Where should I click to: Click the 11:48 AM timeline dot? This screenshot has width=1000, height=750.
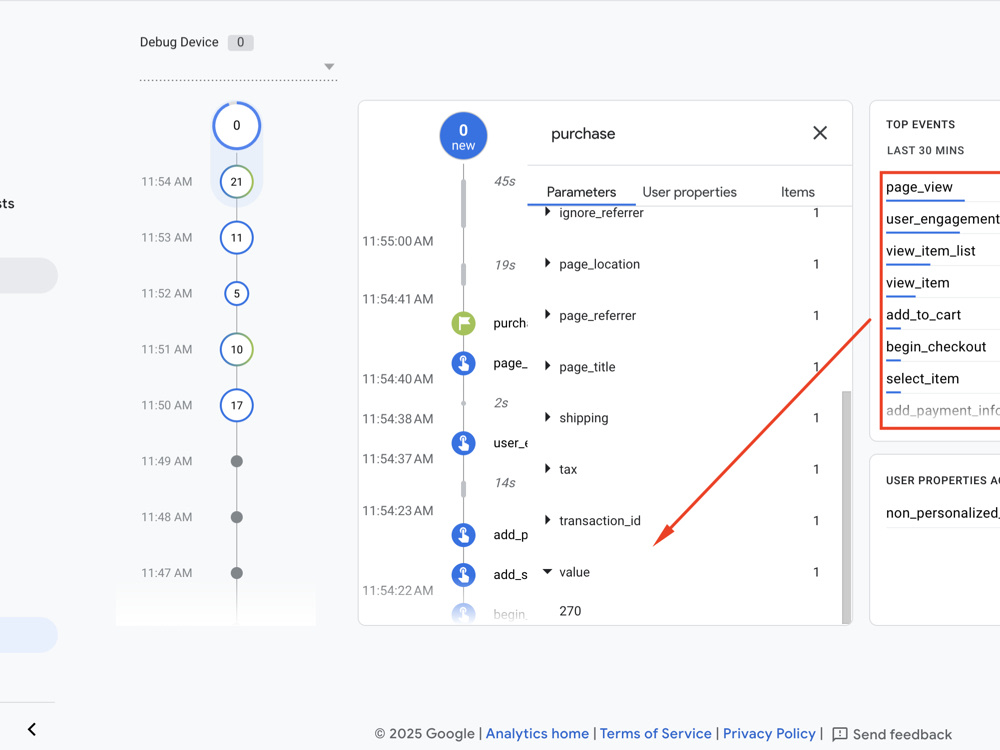pyautogui.click(x=237, y=517)
